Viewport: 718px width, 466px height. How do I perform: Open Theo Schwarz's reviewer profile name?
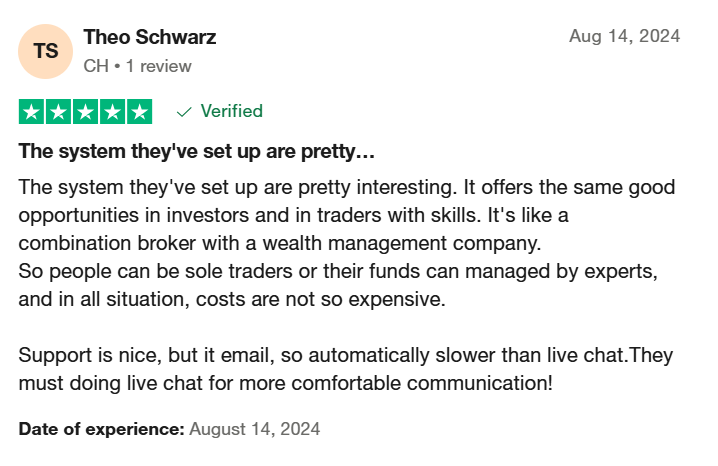click(150, 37)
